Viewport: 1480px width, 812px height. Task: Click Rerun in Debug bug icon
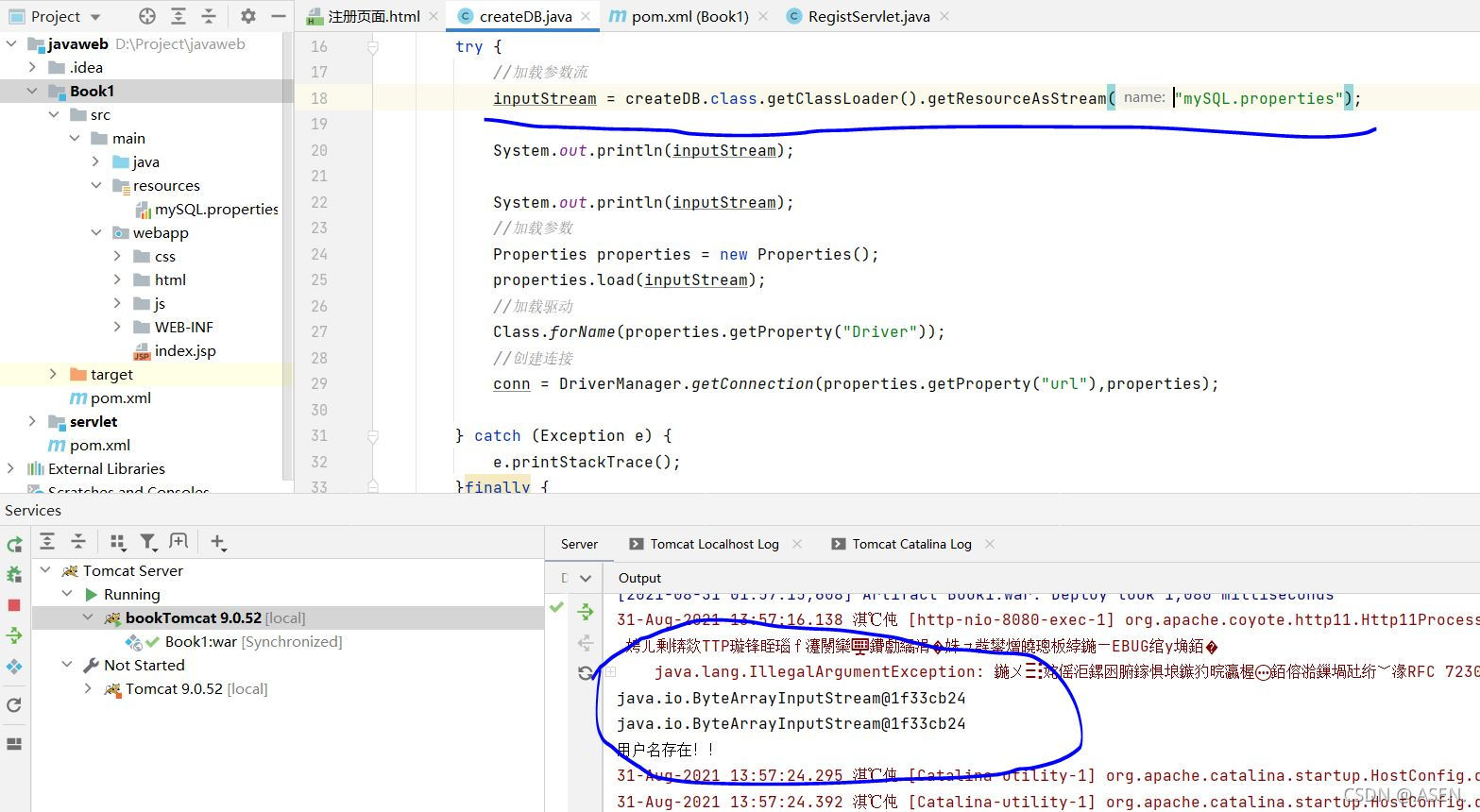(14, 574)
